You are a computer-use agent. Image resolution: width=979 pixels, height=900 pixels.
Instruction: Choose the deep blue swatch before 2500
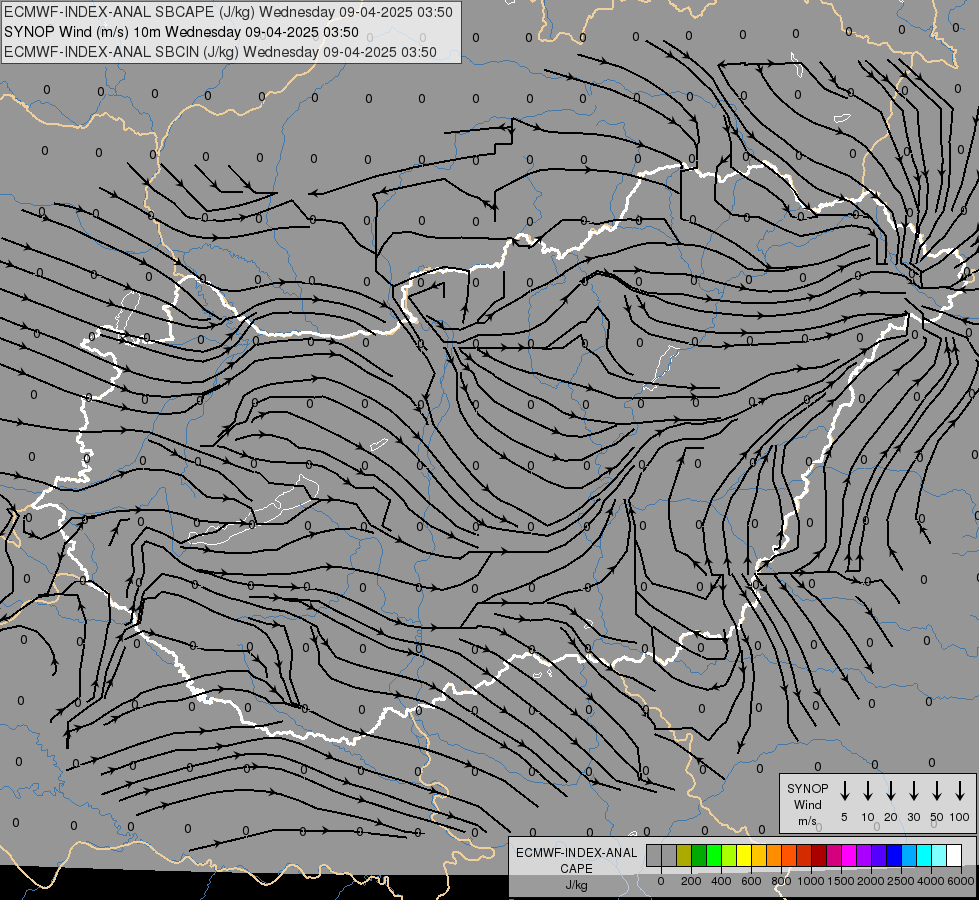click(893, 855)
